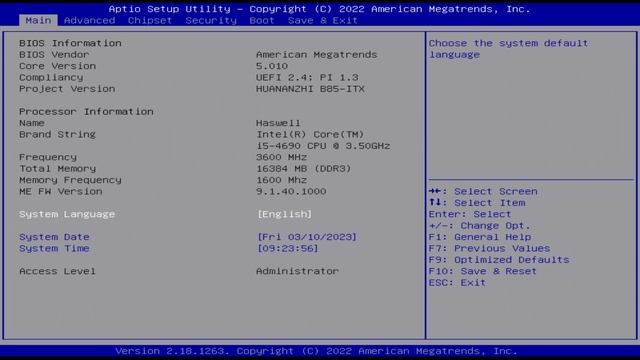The width and height of the screenshot is (640, 360).
Task: Click the 'Enter: Select' key hint
Action: [x=470, y=215]
